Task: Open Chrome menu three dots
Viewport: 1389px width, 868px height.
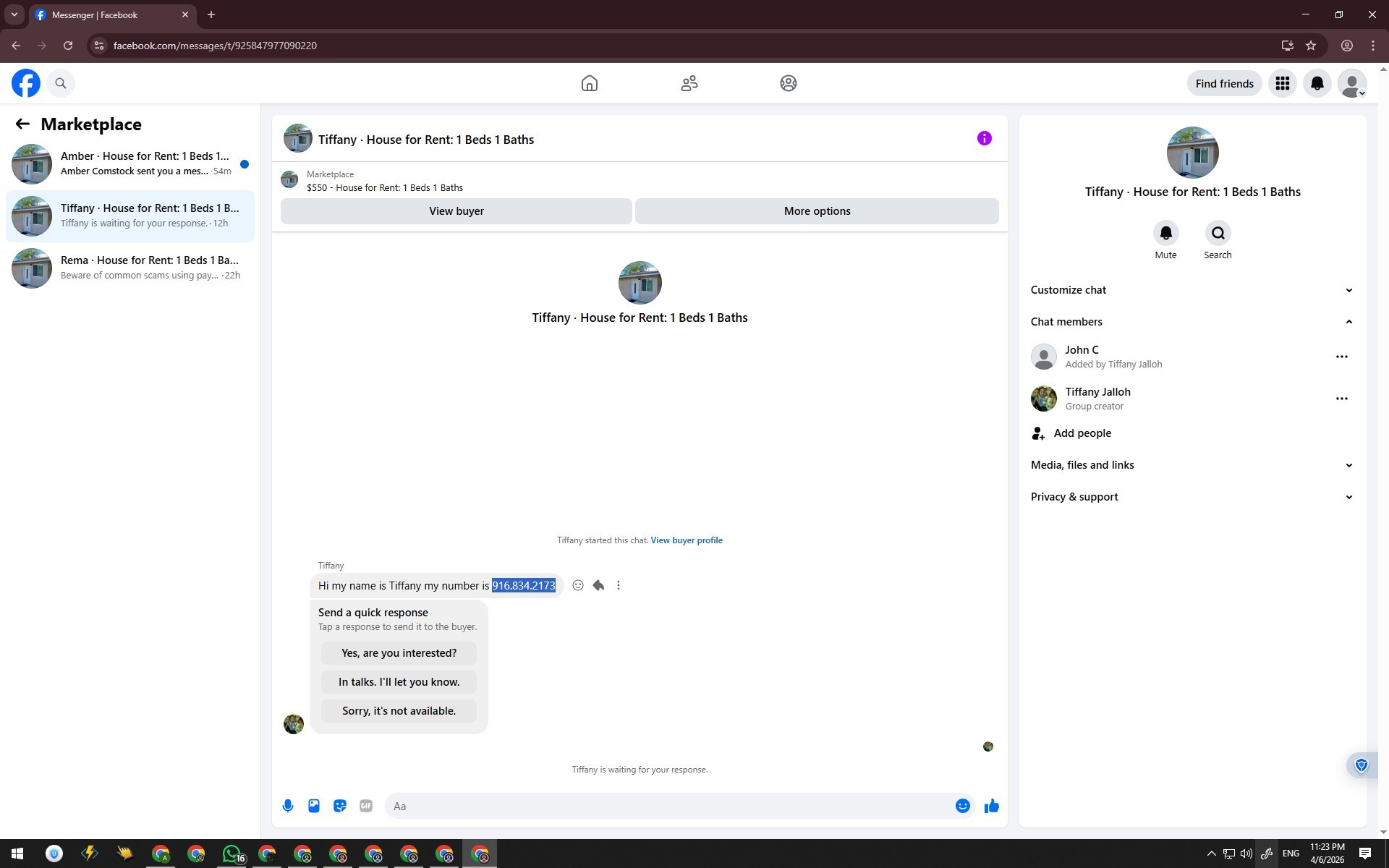Action: [x=1373, y=46]
